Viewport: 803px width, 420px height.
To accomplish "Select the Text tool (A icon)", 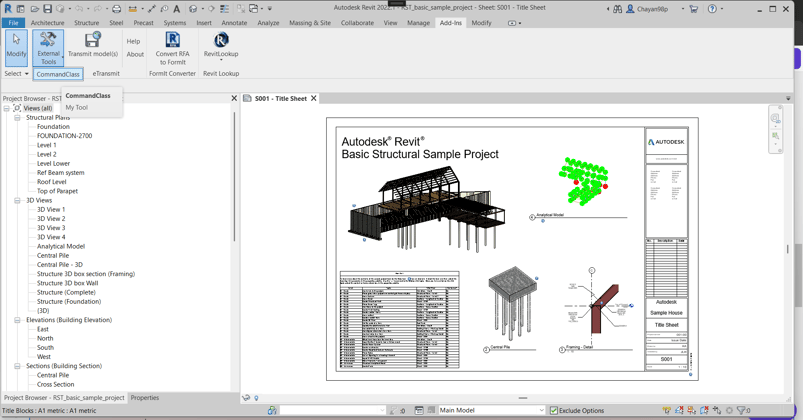I will [x=177, y=9].
